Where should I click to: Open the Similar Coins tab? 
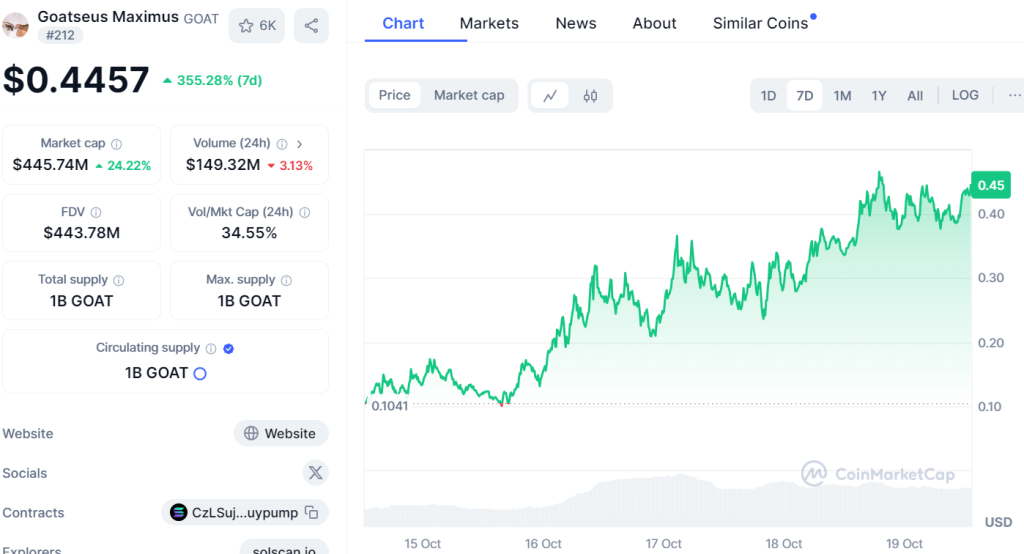761,24
